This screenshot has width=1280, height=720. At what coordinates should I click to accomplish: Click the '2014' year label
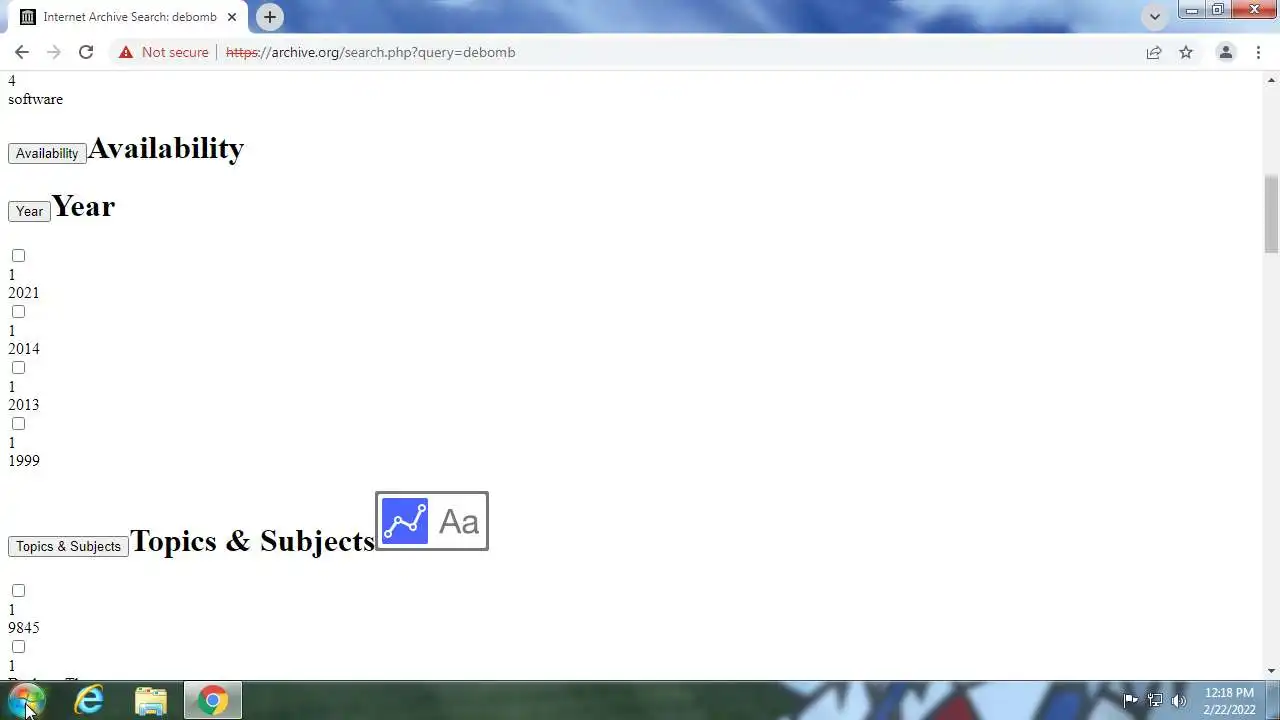tap(24, 349)
